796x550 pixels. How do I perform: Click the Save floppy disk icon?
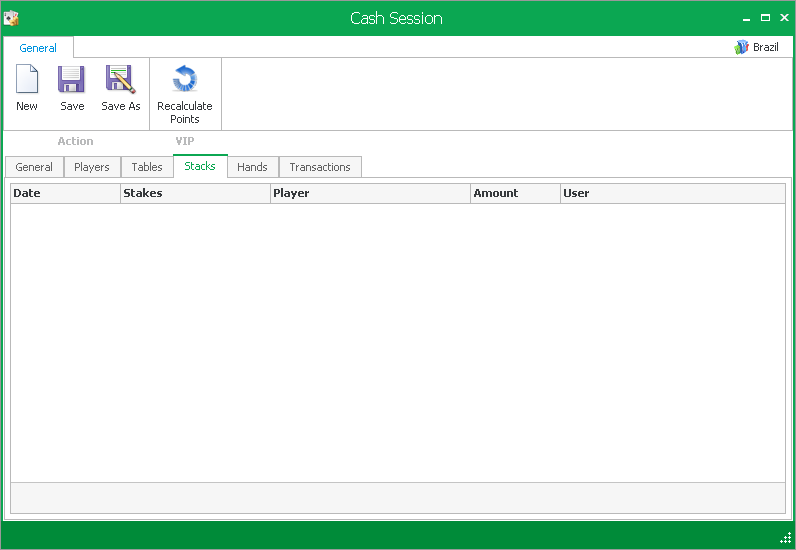click(71, 79)
